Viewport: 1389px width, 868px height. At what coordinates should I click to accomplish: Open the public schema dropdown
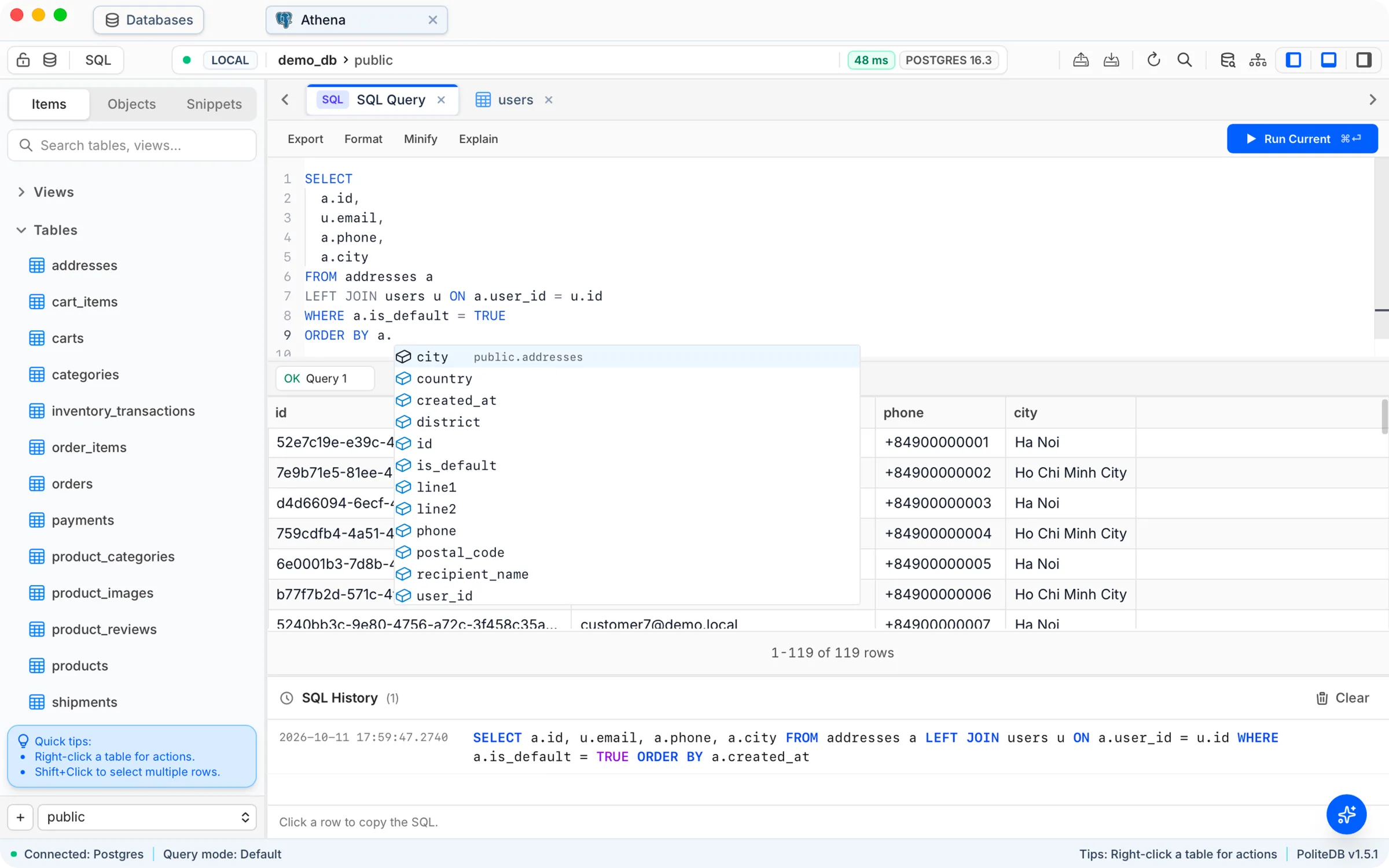click(147, 817)
